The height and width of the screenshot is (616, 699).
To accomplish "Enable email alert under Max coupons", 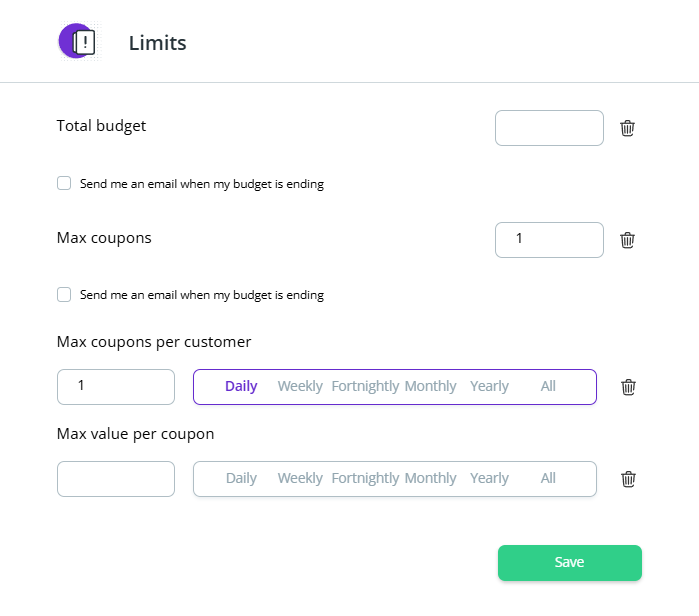I will click(x=64, y=295).
